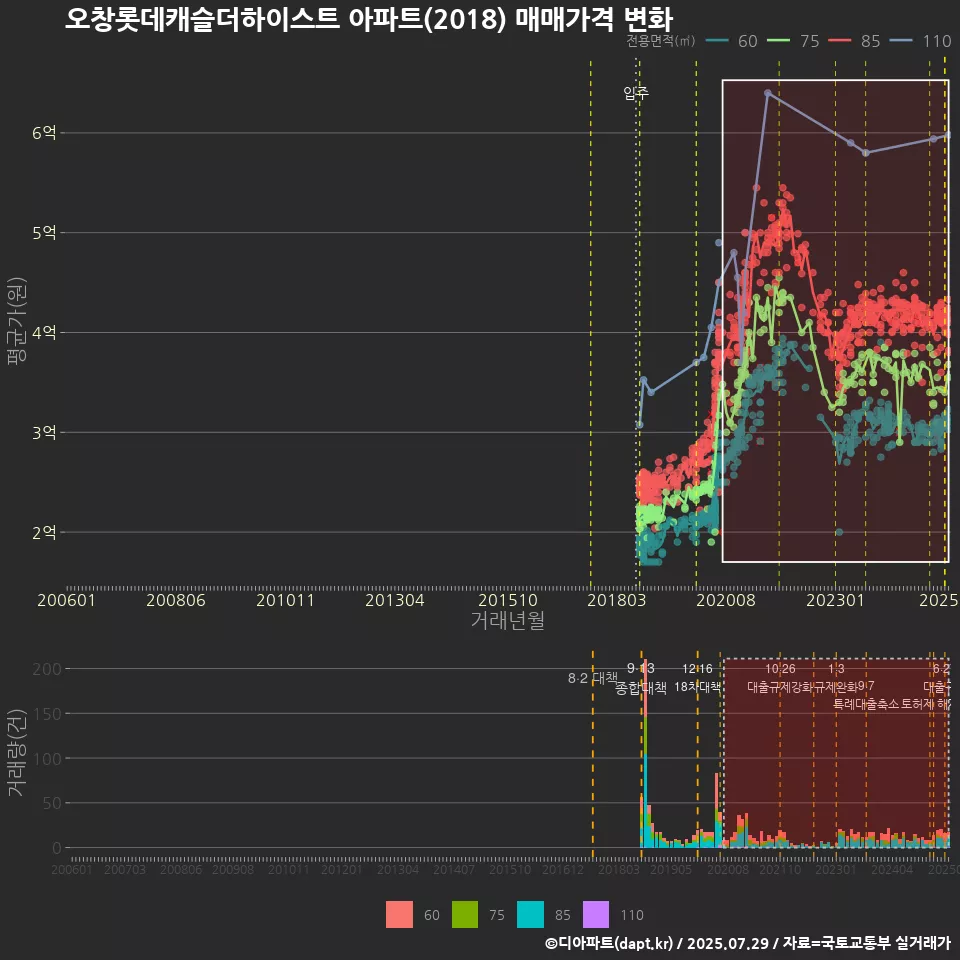The image size is (960, 960).
Task: Click the '거래년월' x-axis title
Action: click(x=508, y=620)
